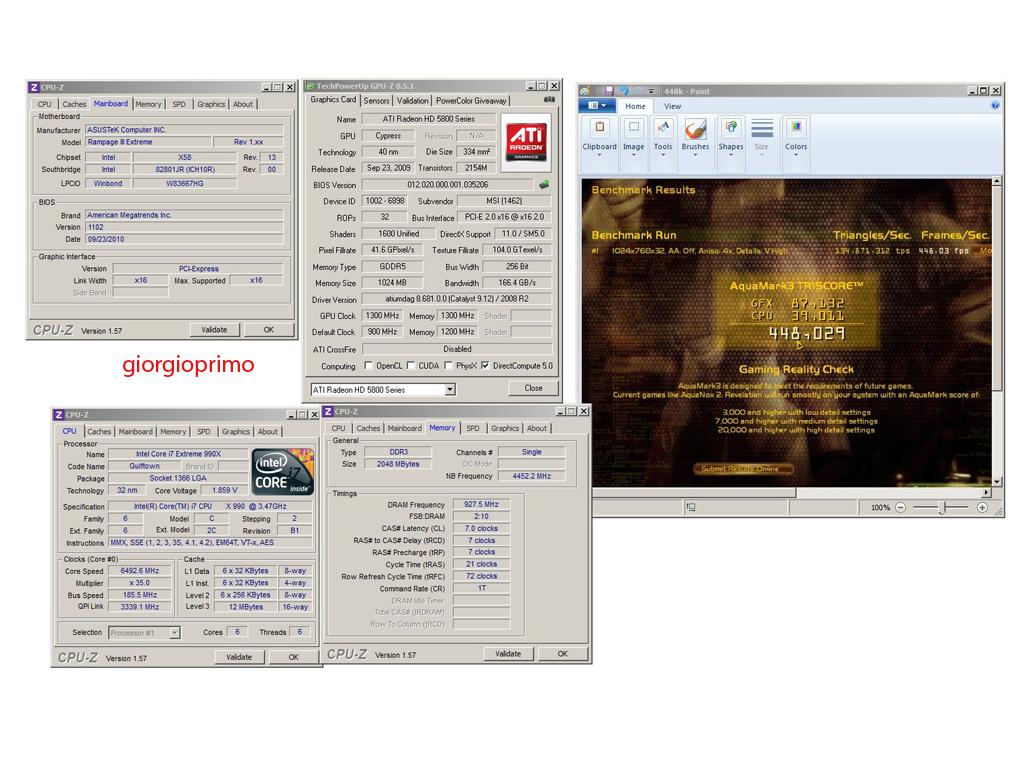Click Validate in the CPU-Z Mainboard window
Viewport: 1024px width, 768px height.
tap(214, 330)
